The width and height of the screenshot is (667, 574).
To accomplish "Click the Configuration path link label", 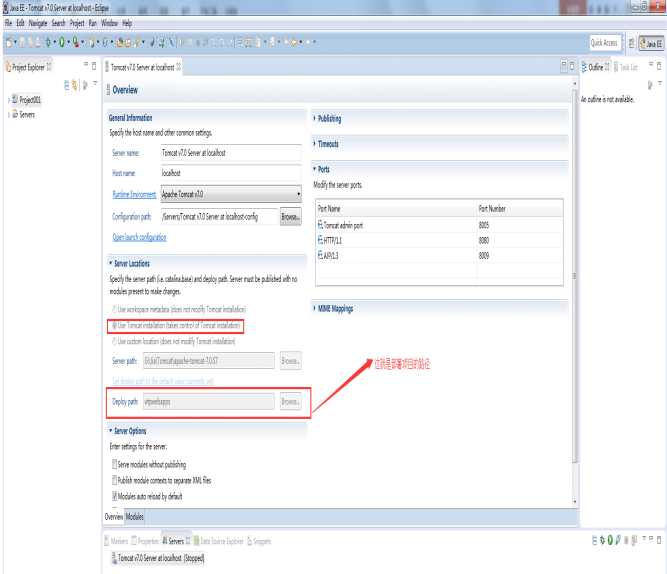I will pos(132,217).
